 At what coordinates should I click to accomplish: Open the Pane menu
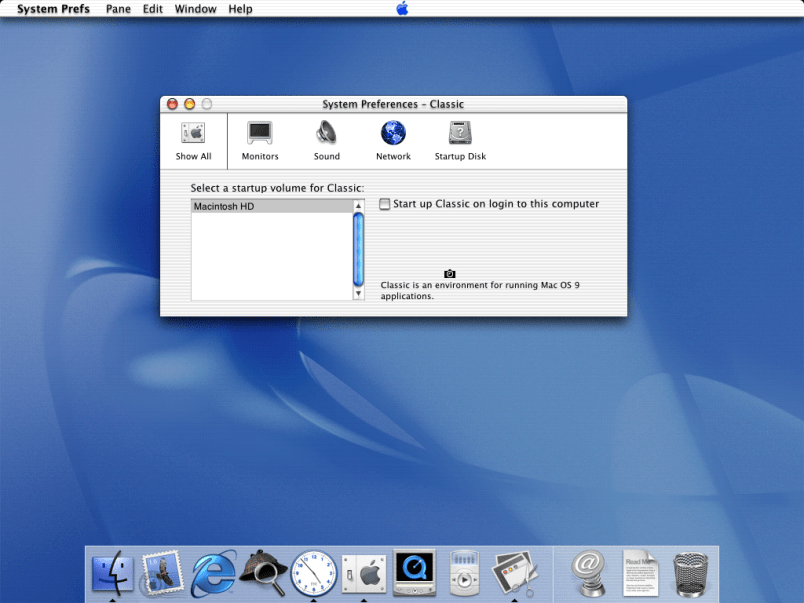(x=118, y=9)
